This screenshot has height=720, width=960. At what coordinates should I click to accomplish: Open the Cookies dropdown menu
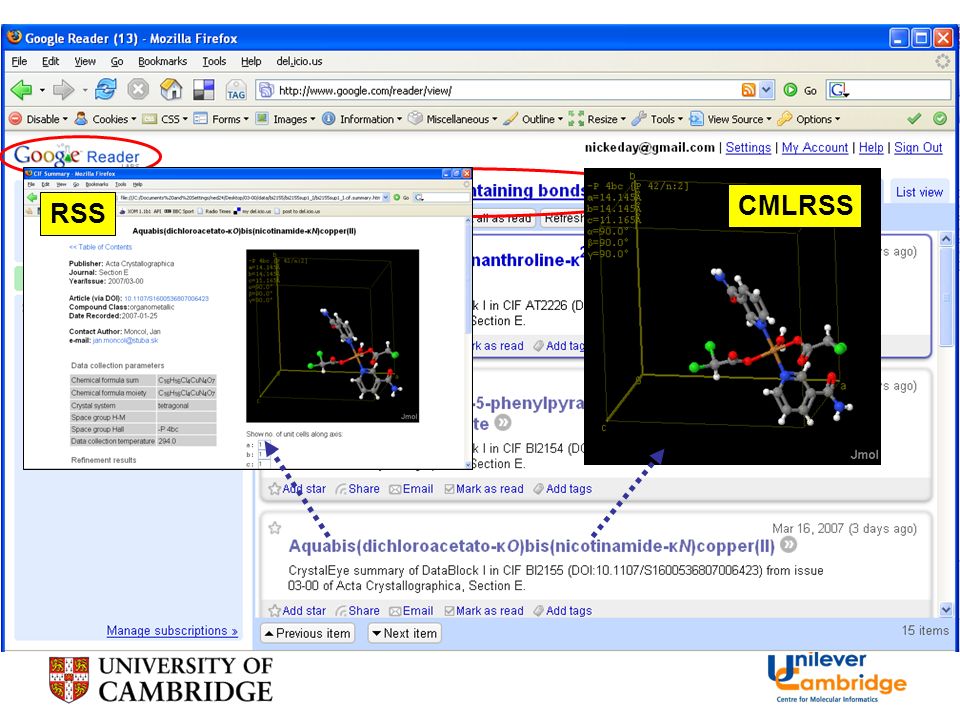(x=105, y=119)
